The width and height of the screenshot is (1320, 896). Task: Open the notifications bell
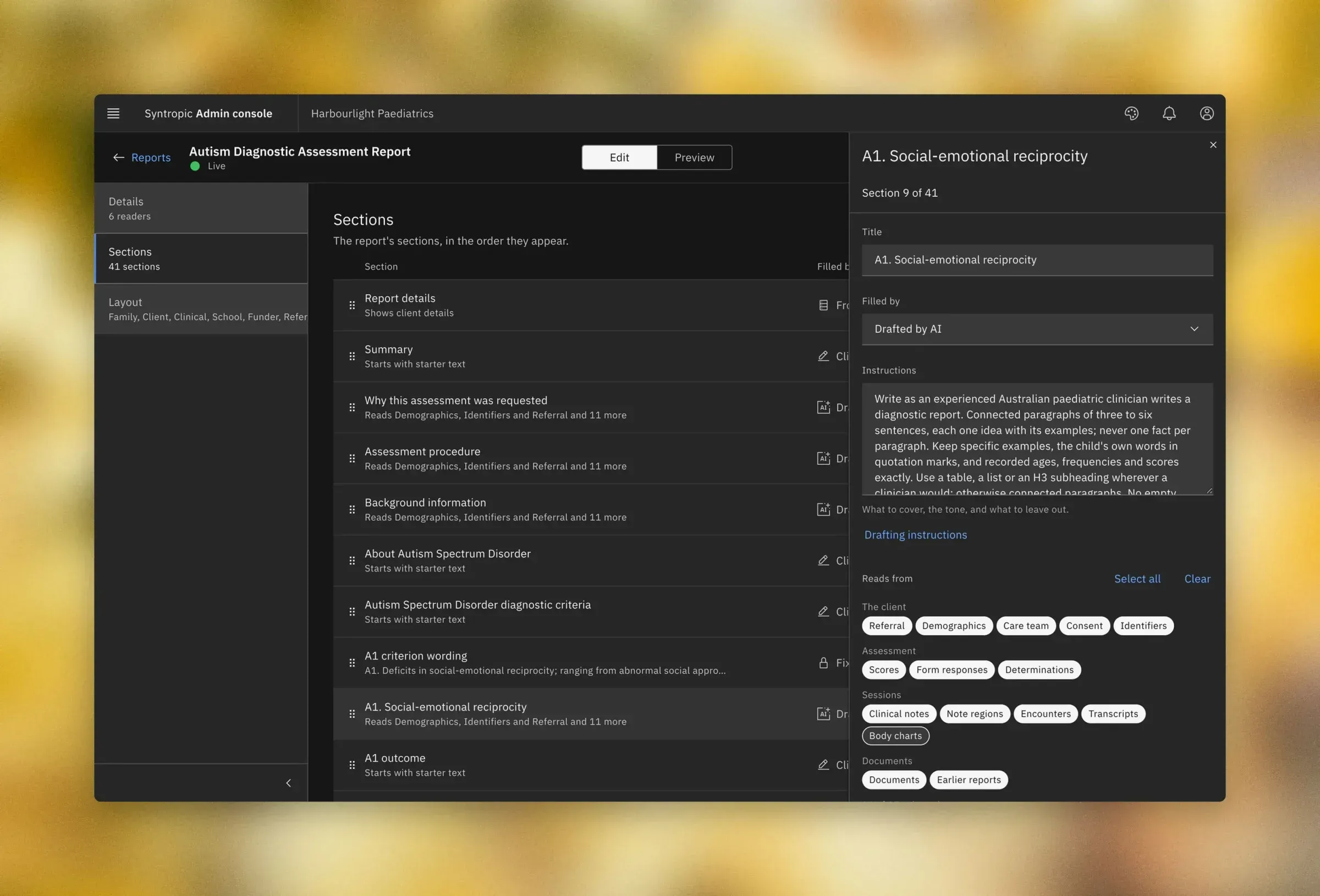pyautogui.click(x=1168, y=113)
